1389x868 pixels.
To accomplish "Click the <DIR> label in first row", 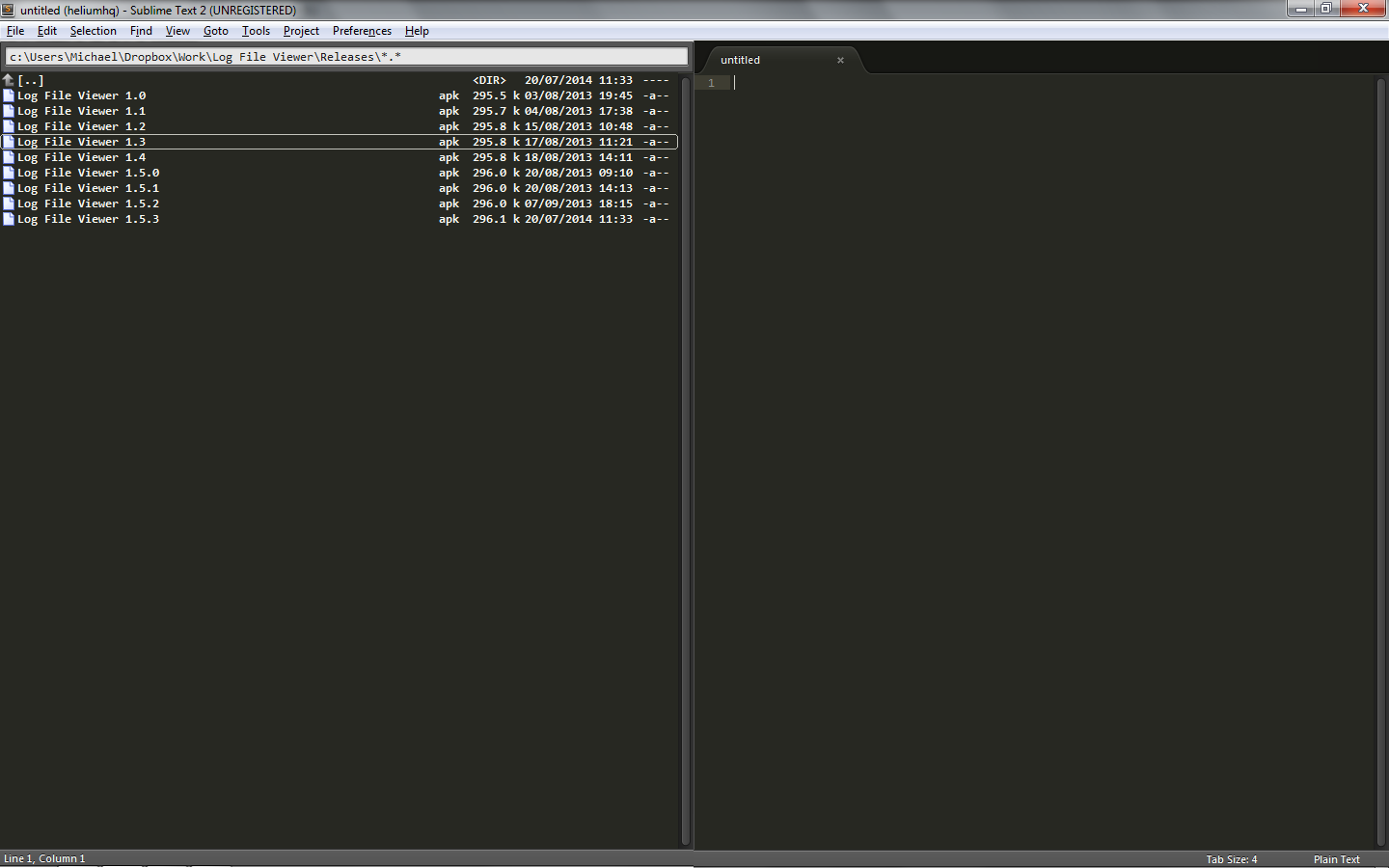I will pyautogui.click(x=489, y=80).
